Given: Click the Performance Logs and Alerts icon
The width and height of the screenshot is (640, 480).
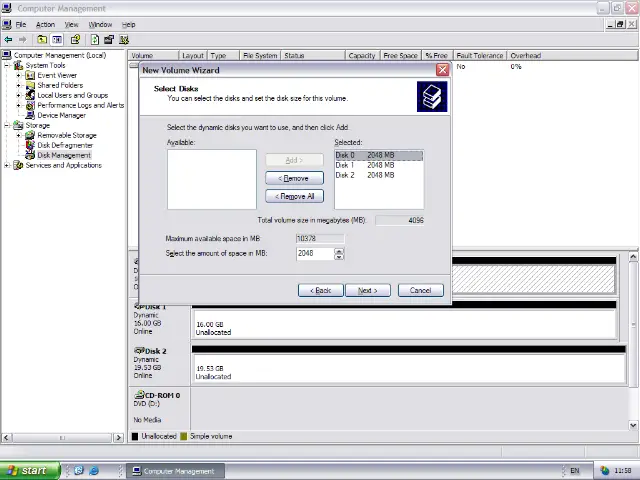Looking at the screenshot, I should tap(30, 105).
